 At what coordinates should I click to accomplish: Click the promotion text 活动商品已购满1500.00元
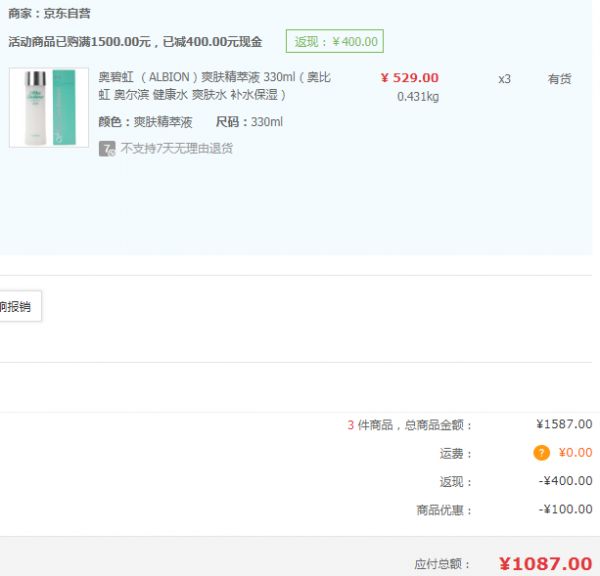(x=80, y=41)
